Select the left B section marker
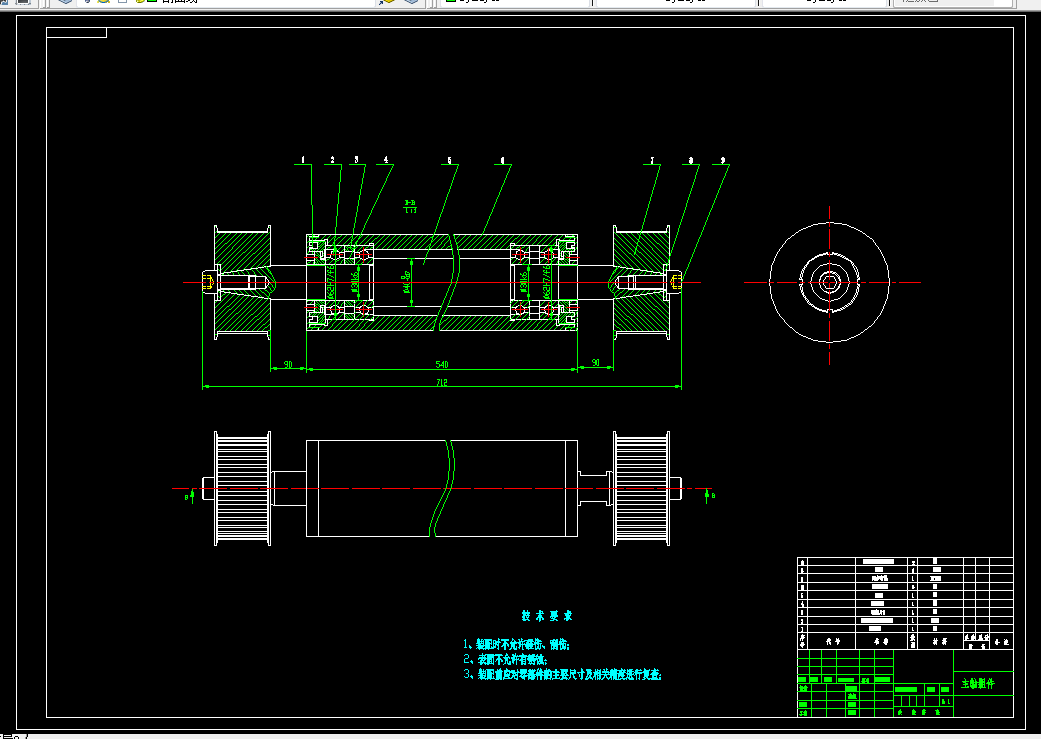1041x739 pixels. pyautogui.click(x=189, y=496)
